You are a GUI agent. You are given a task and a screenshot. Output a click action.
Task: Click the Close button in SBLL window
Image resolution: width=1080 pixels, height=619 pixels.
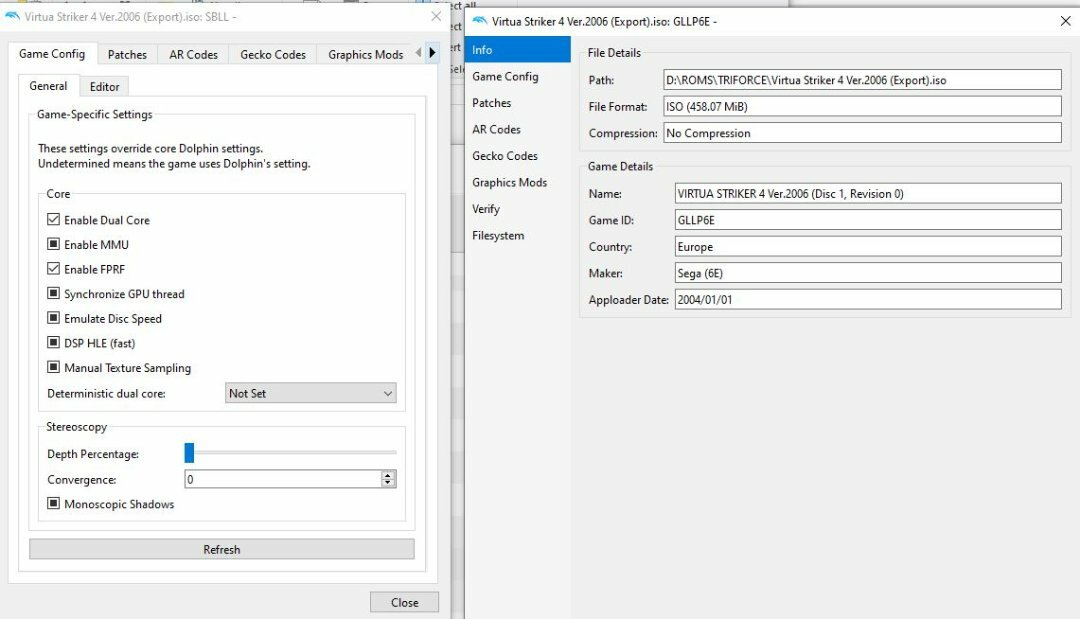(x=404, y=602)
